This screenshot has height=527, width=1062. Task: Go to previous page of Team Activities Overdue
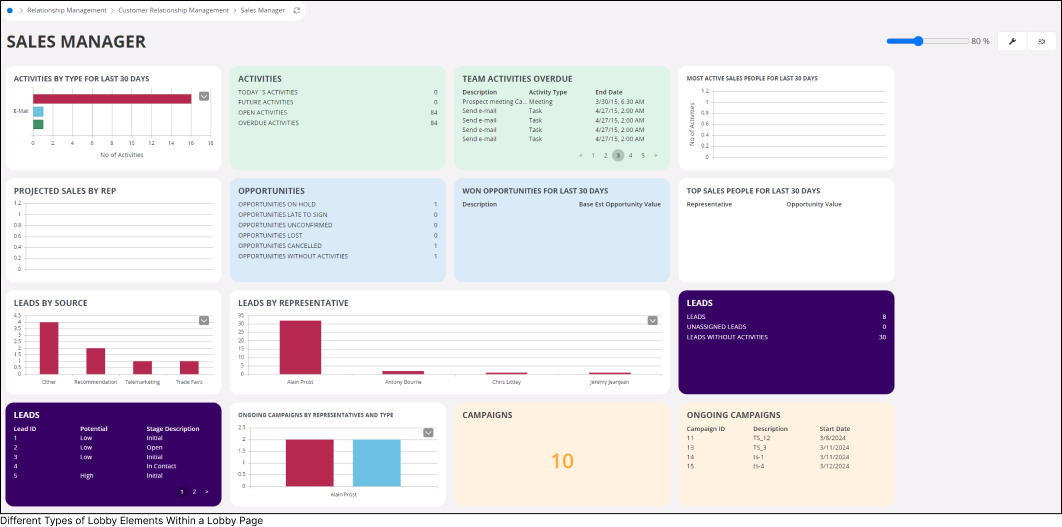(x=580, y=156)
